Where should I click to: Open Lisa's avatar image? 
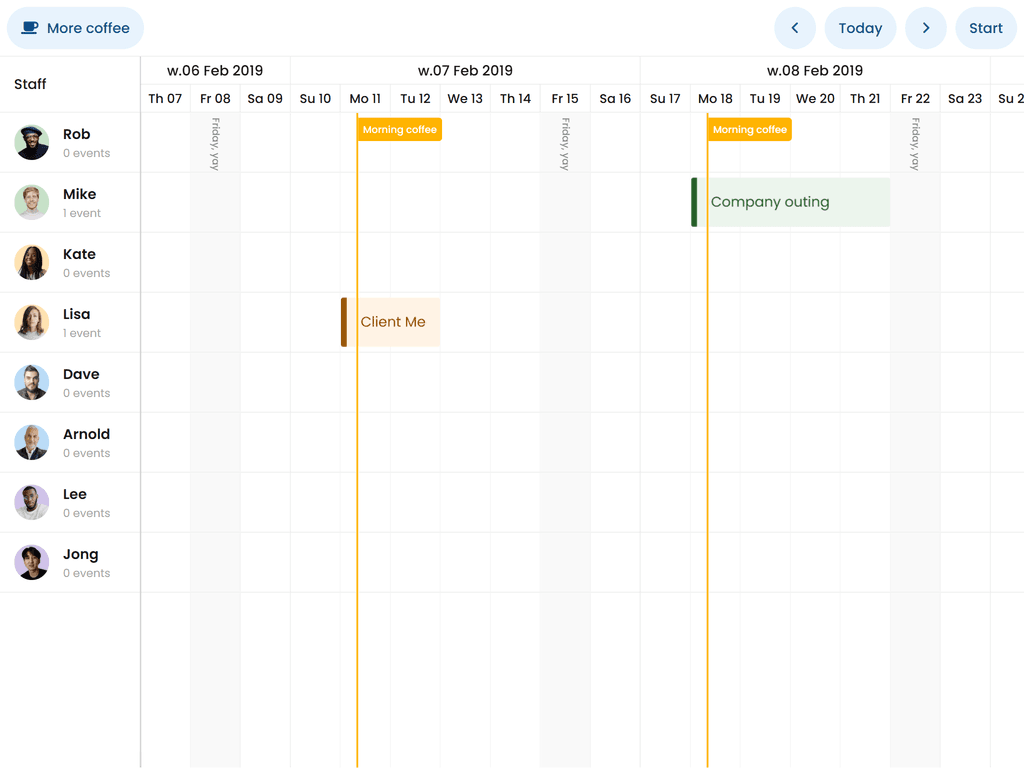click(x=32, y=323)
